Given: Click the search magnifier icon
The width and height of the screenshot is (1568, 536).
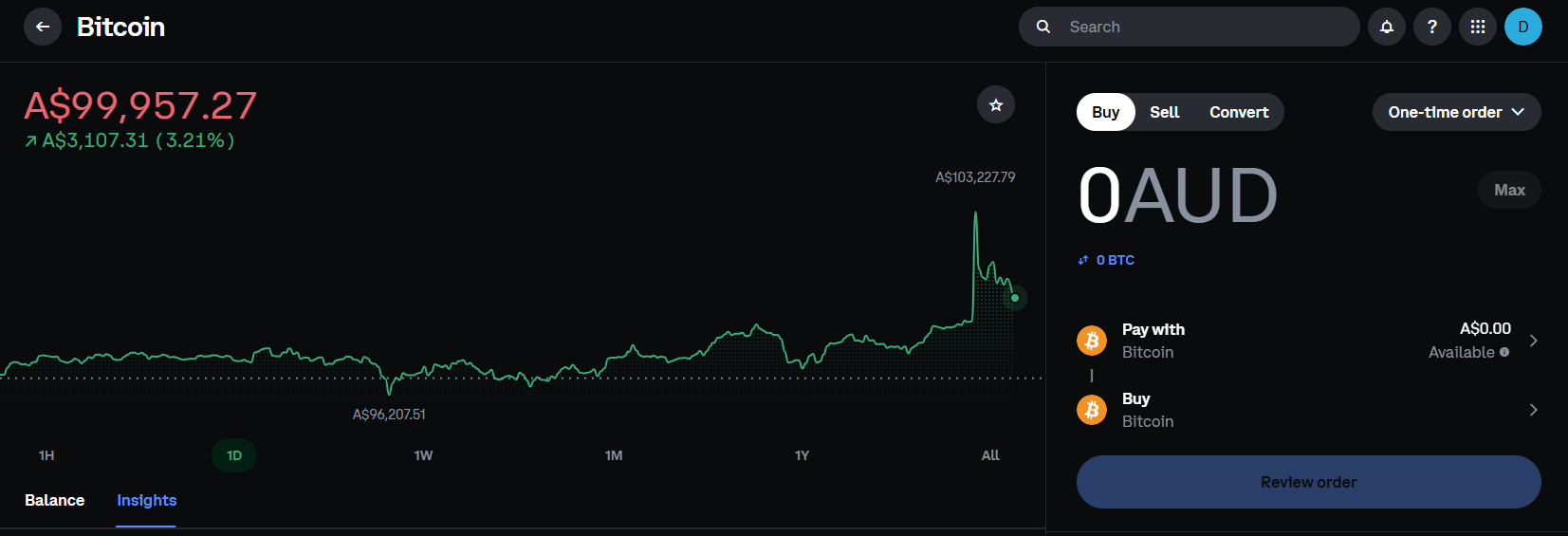Looking at the screenshot, I should (1043, 27).
